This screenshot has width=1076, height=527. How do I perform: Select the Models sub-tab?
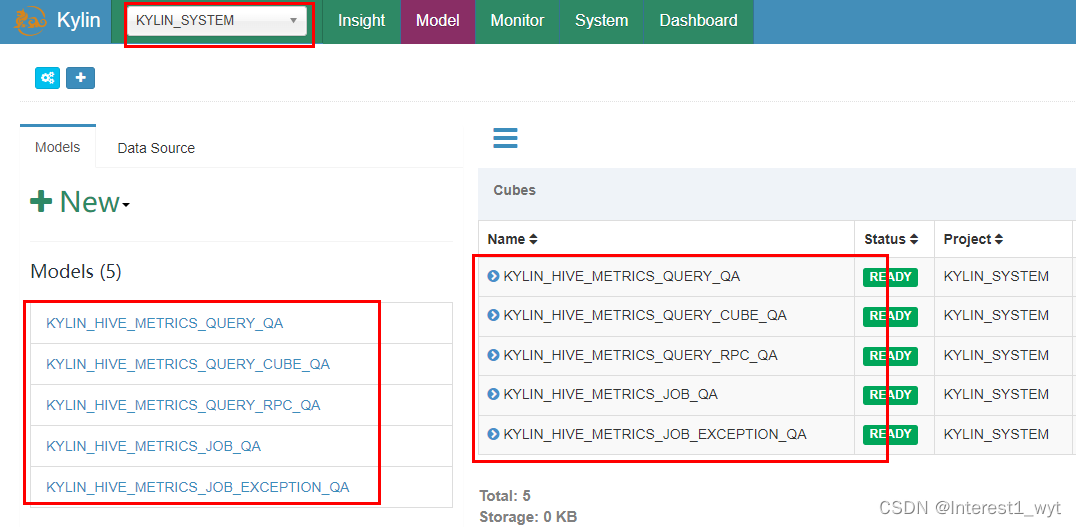[58, 147]
